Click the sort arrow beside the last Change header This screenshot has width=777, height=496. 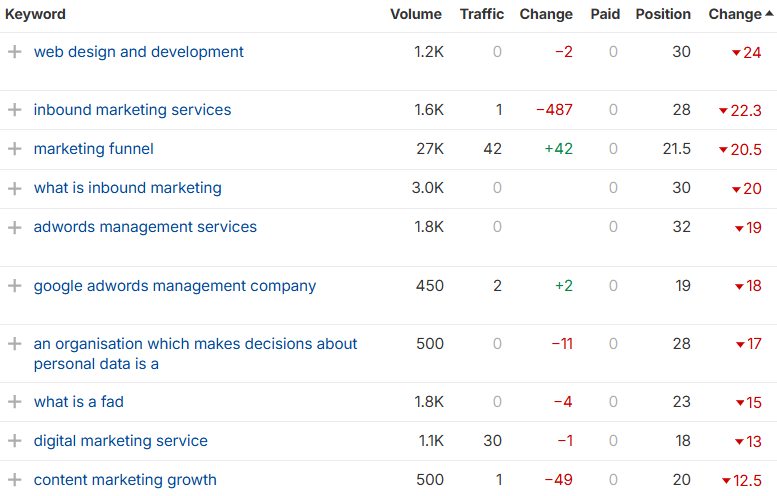coord(769,14)
